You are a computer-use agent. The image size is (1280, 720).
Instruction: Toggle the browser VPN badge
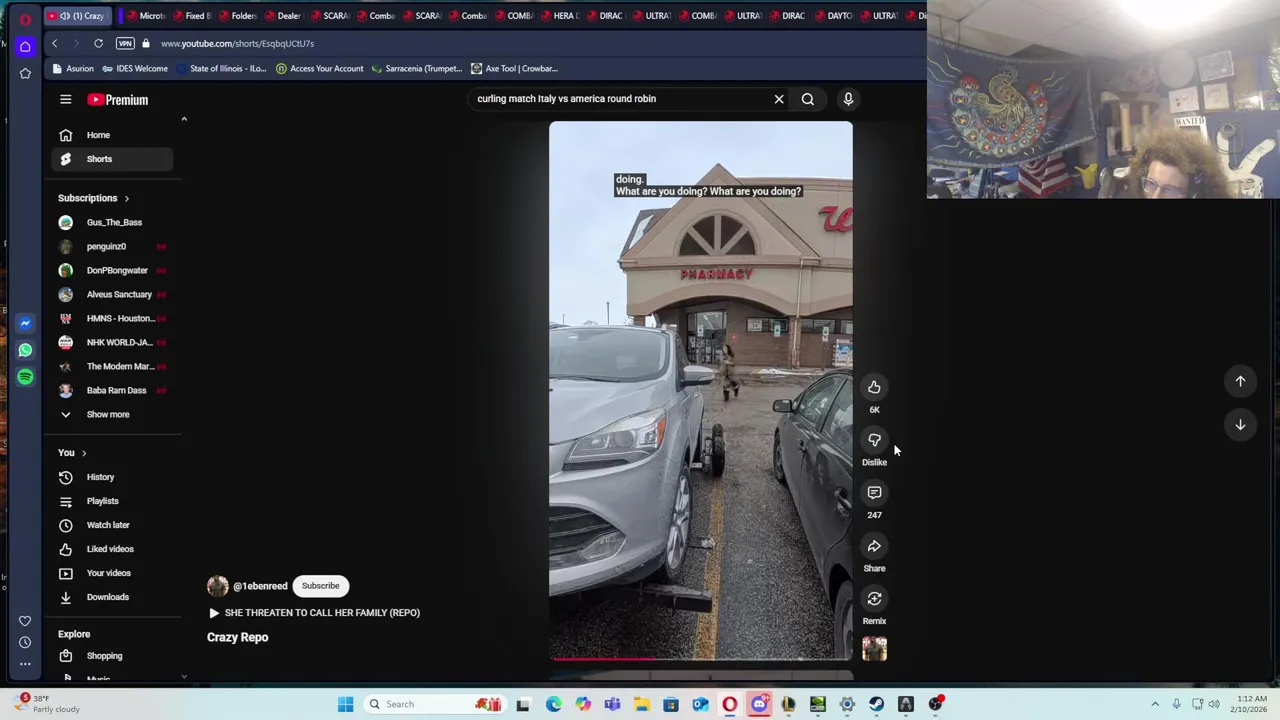click(125, 43)
